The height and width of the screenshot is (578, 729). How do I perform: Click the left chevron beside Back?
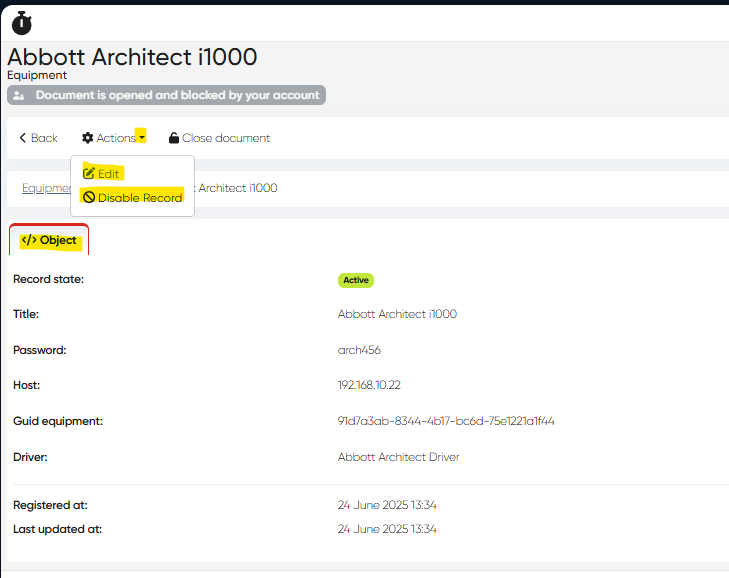23,138
